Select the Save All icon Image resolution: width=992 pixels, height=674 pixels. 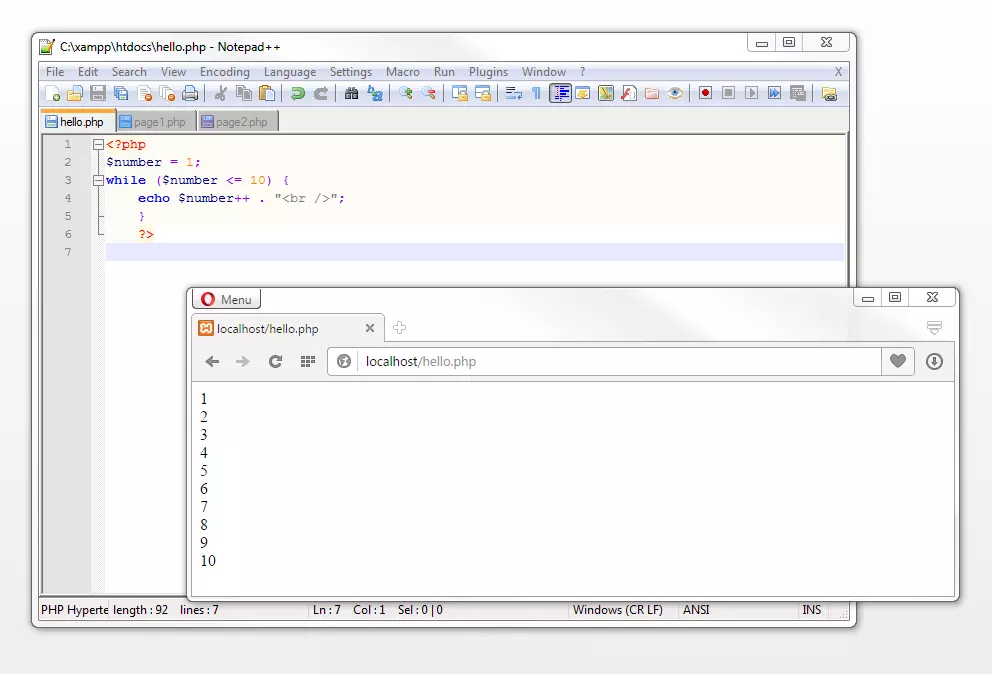point(120,93)
